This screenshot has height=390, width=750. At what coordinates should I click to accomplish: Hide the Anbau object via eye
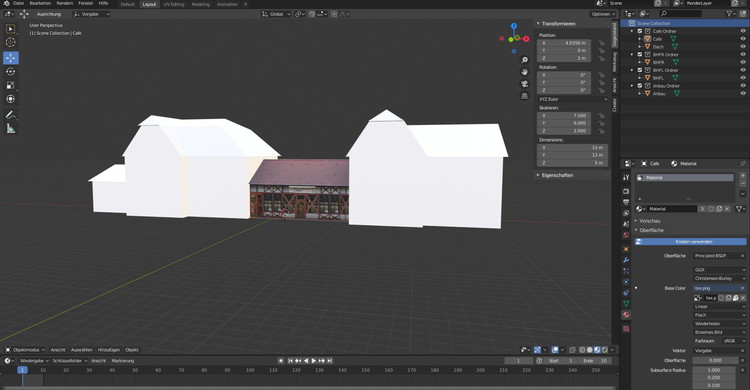pyautogui.click(x=743, y=93)
